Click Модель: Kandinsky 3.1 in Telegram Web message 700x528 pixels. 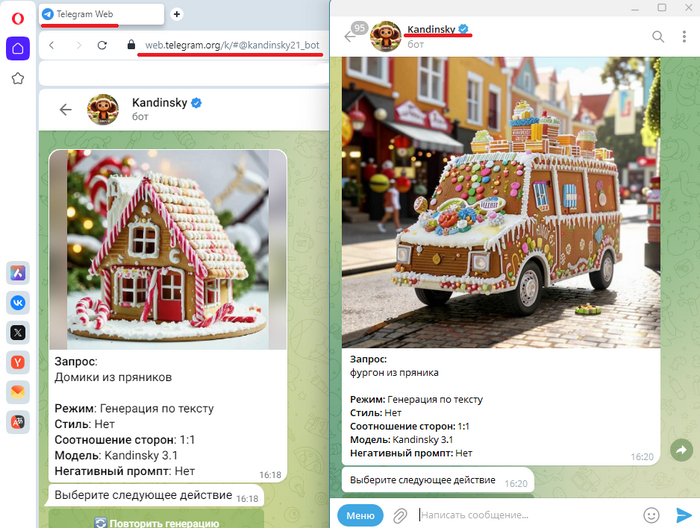(116, 456)
